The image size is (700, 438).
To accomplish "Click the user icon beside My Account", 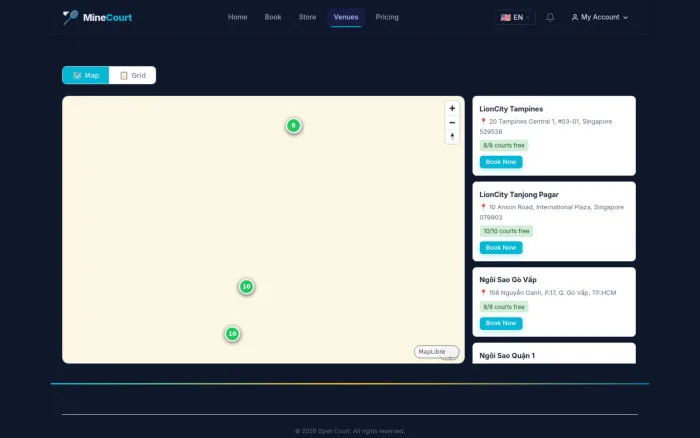I will coord(575,17).
